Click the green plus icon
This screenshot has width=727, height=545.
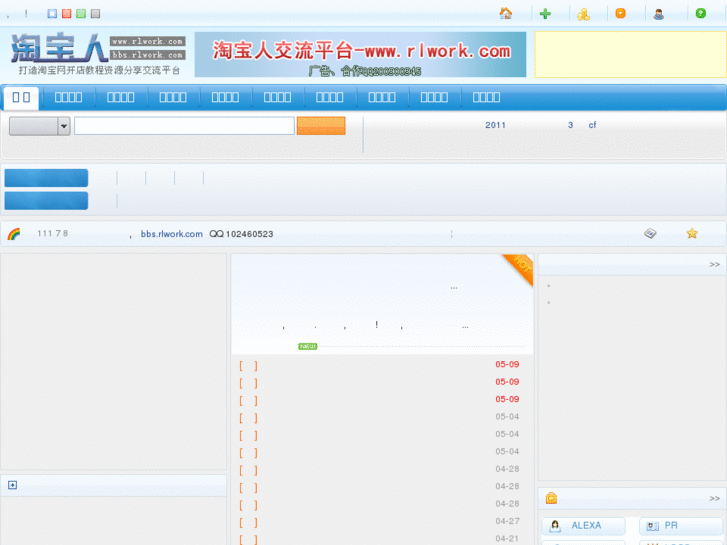[x=545, y=14]
